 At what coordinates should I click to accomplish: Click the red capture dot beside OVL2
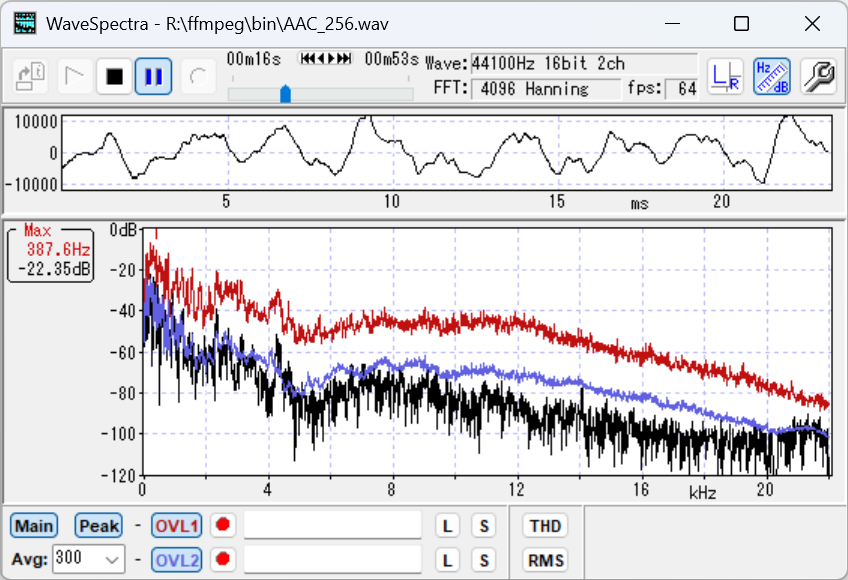click(223, 559)
